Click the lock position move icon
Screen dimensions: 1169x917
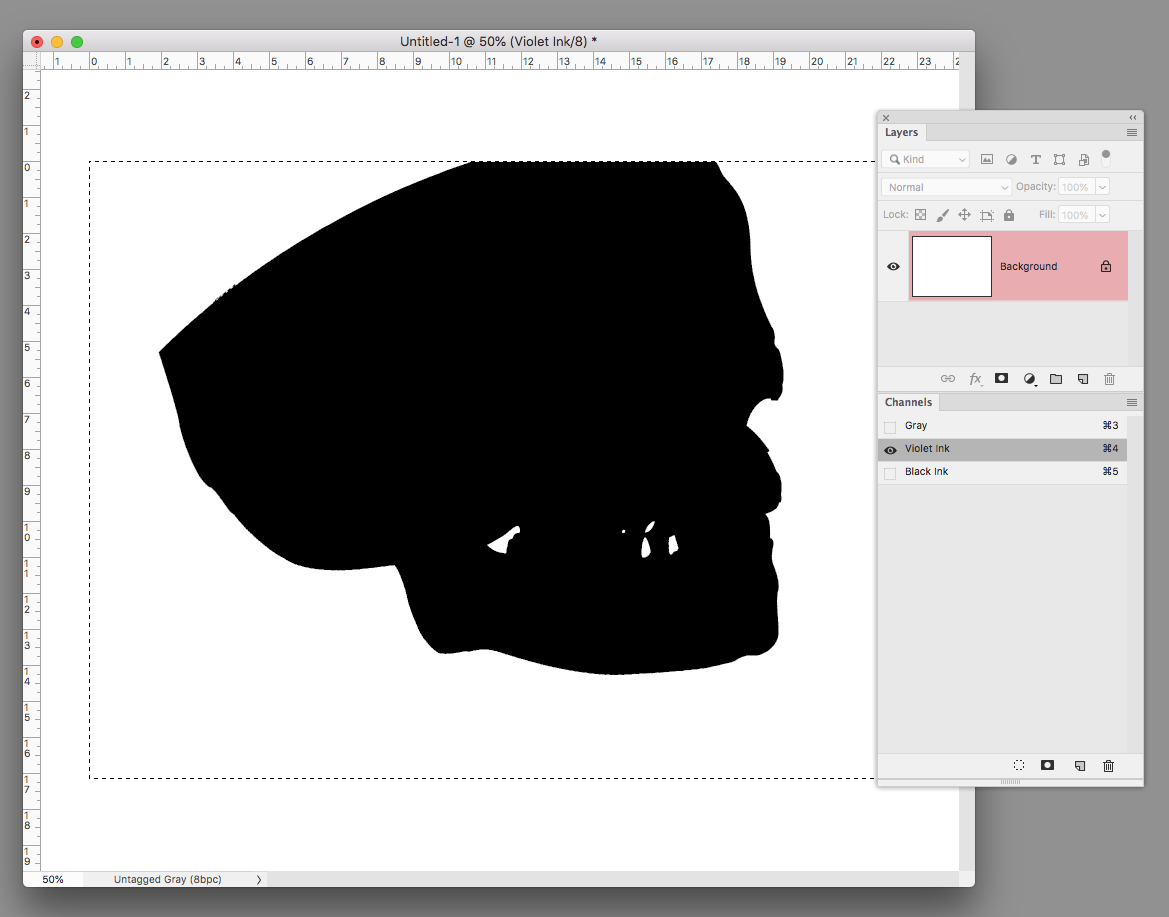[x=964, y=215]
